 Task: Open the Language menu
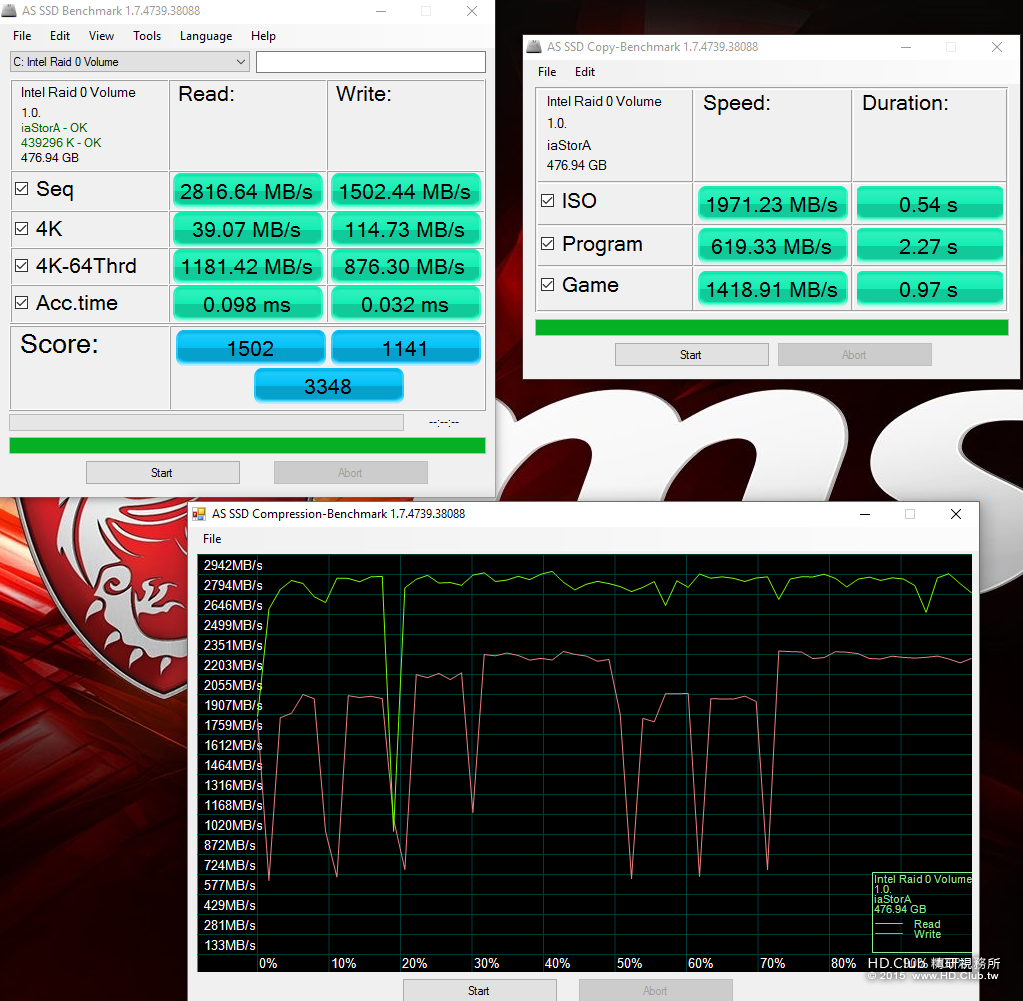[x=206, y=36]
